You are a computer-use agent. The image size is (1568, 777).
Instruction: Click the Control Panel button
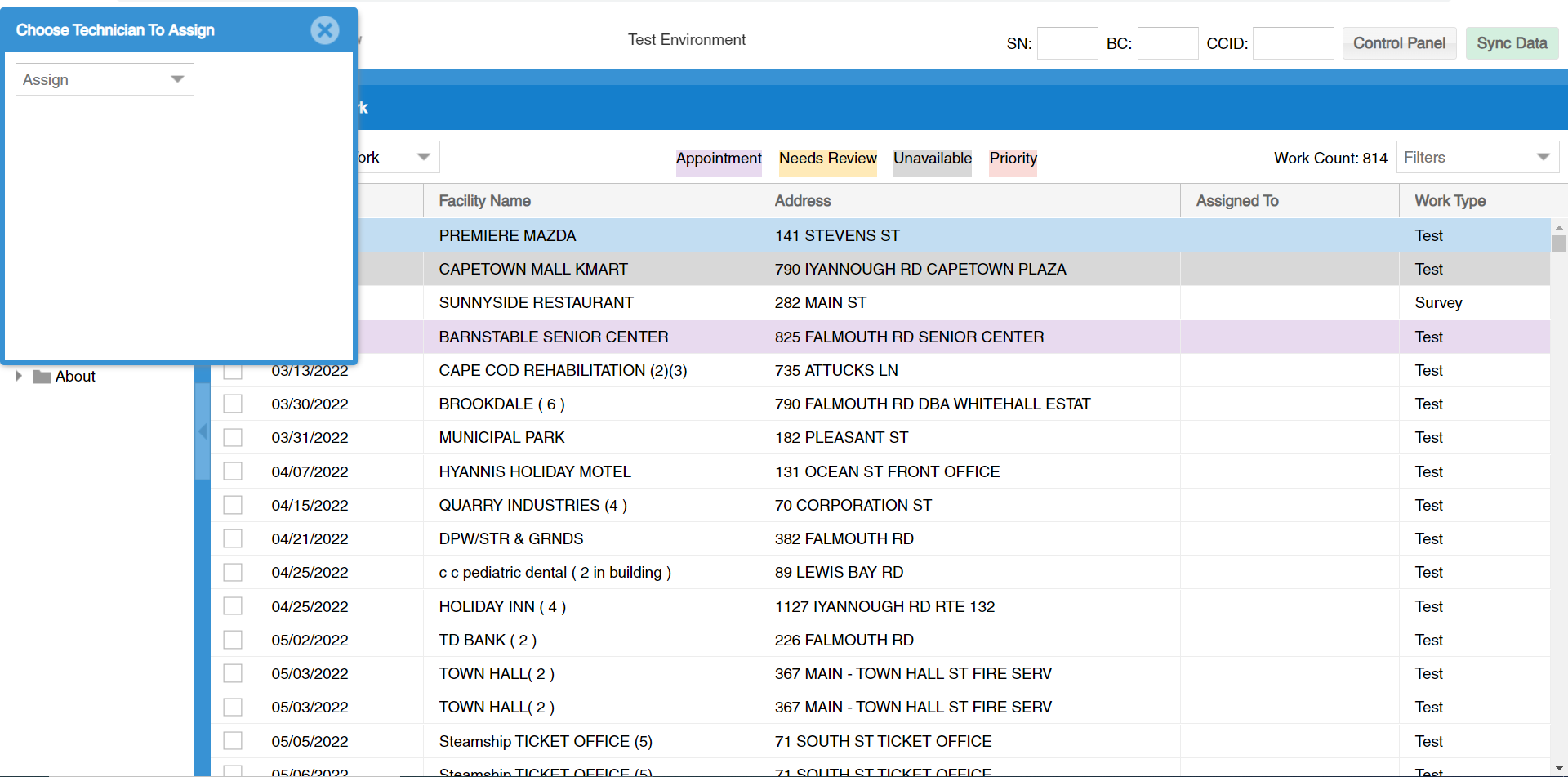pos(1399,42)
